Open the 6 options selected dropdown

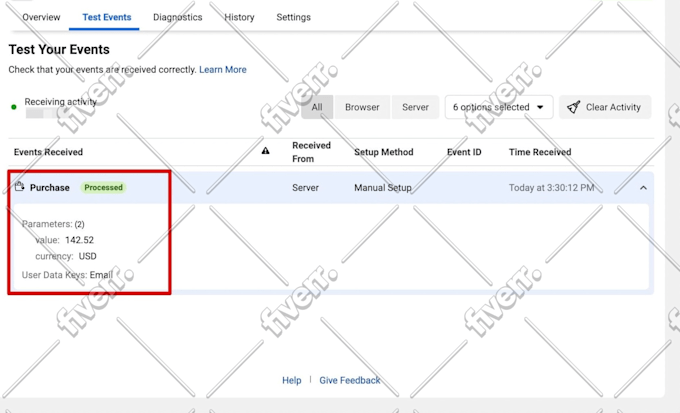click(499, 107)
